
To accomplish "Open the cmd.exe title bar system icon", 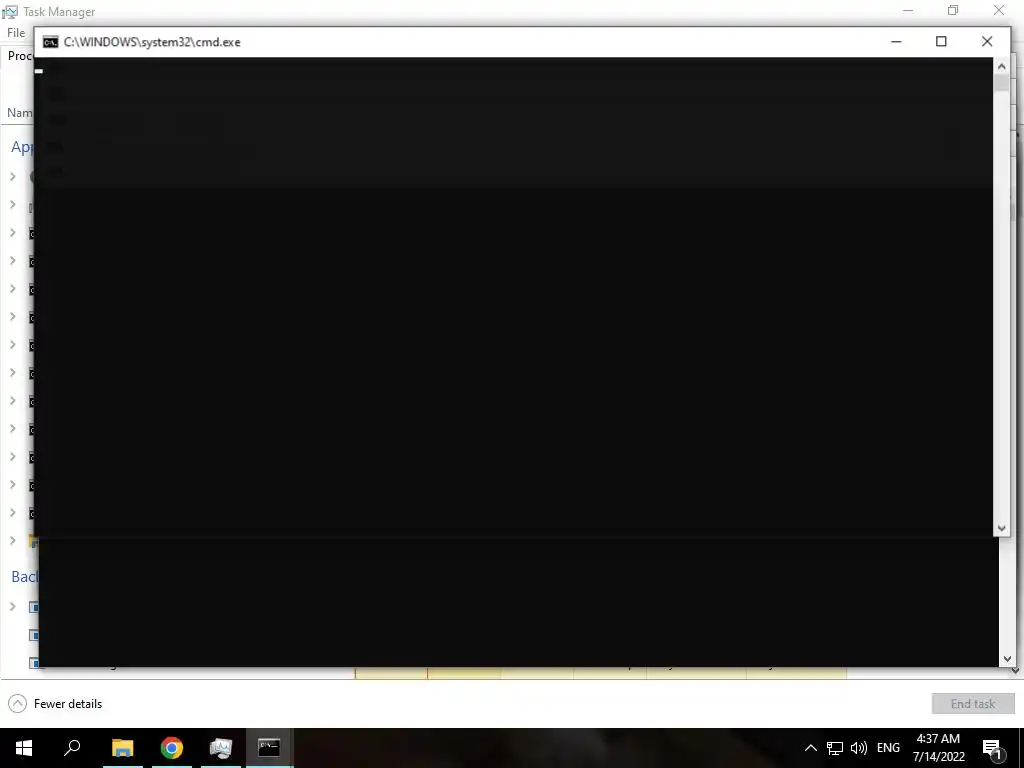I will pyautogui.click(x=50, y=42).
